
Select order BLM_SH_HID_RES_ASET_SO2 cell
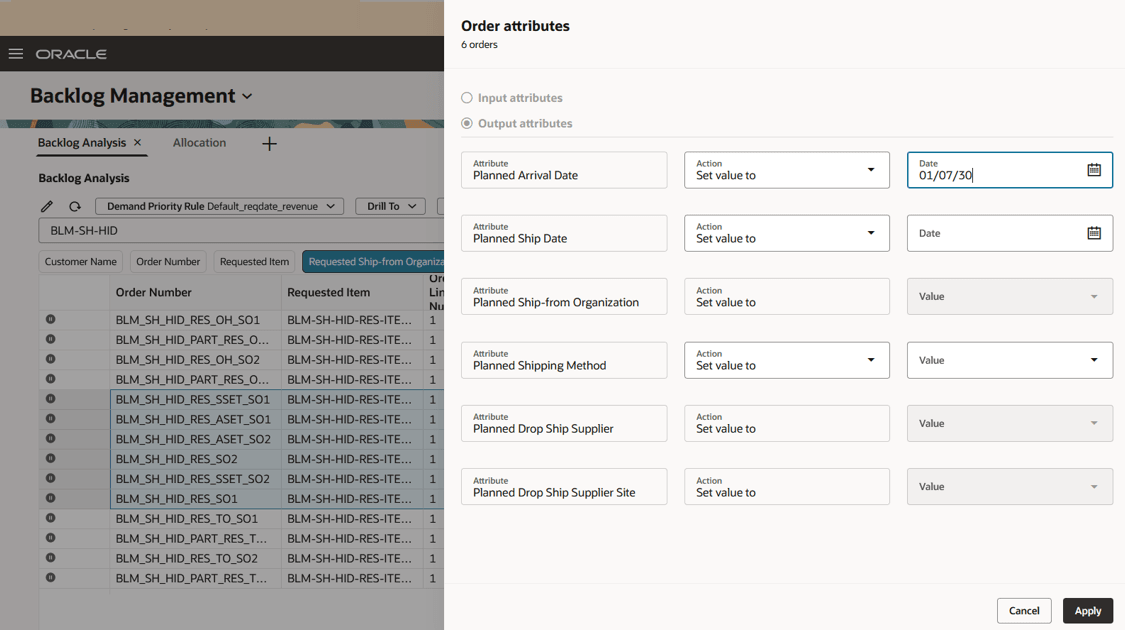[195, 439]
